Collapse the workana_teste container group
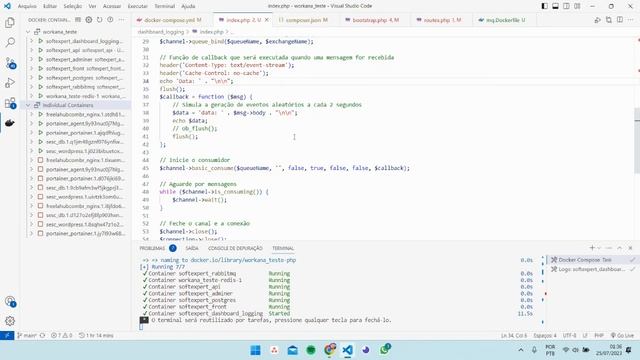Viewport: 640px width, 360px height. click(x=28, y=32)
